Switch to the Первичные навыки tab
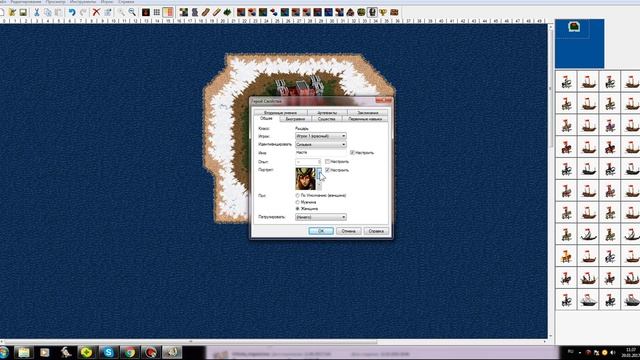This screenshot has width=640, height=360. (365, 119)
